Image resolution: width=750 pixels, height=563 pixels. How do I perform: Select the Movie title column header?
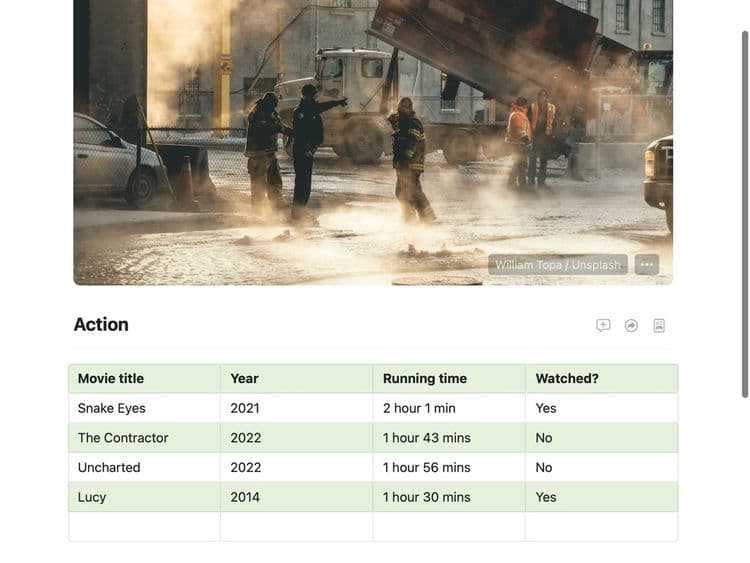pos(144,378)
